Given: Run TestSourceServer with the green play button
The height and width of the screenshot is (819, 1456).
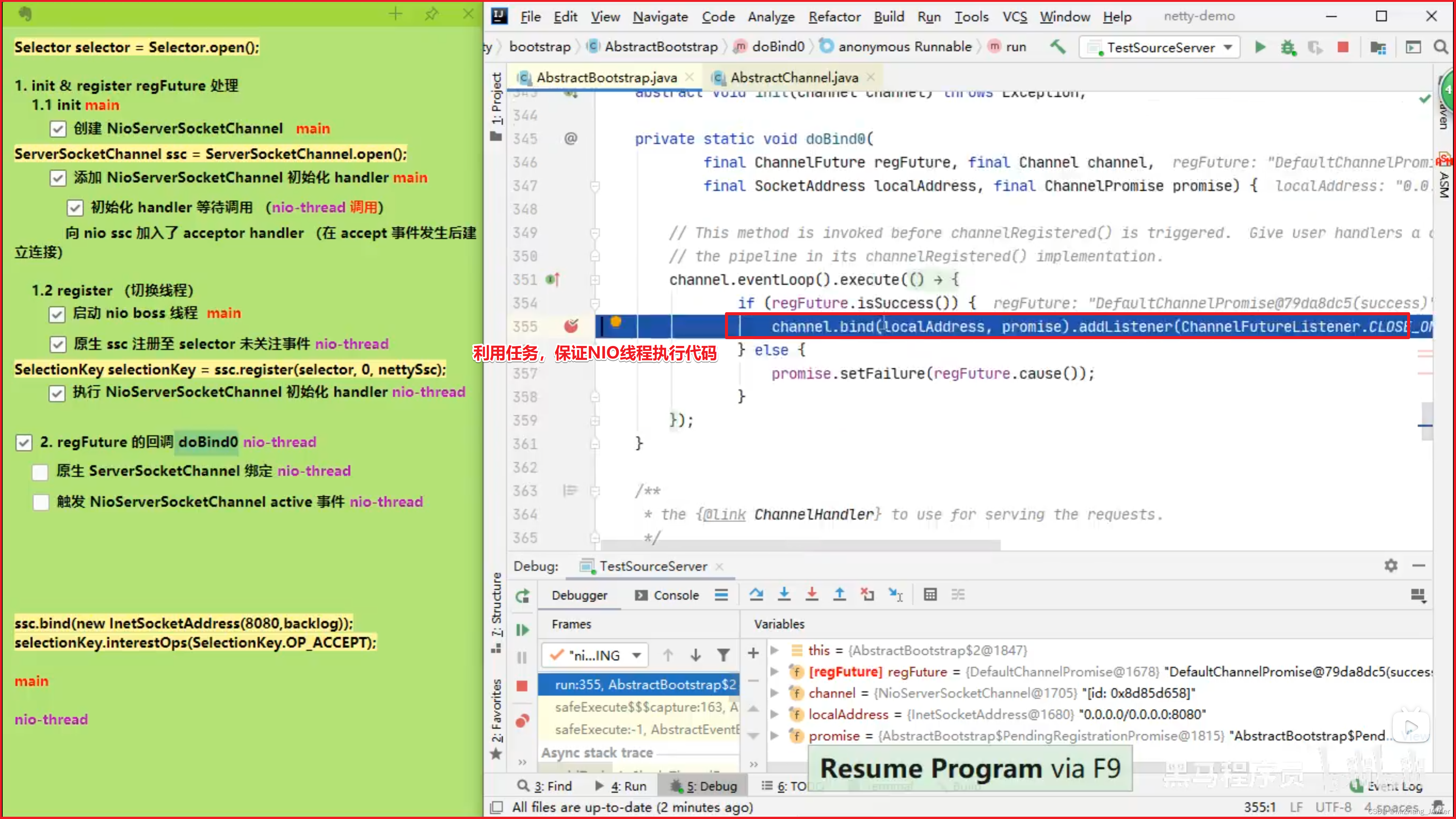Looking at the screenshot, I should [x=1260, y=47].
